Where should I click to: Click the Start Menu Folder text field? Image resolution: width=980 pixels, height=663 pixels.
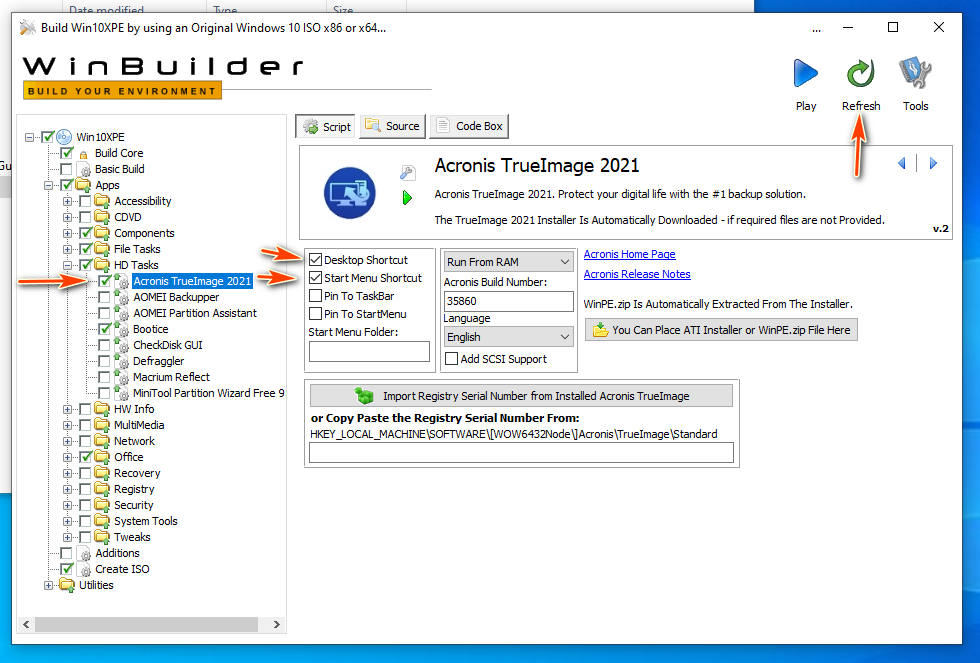click(x=369, y=351)
